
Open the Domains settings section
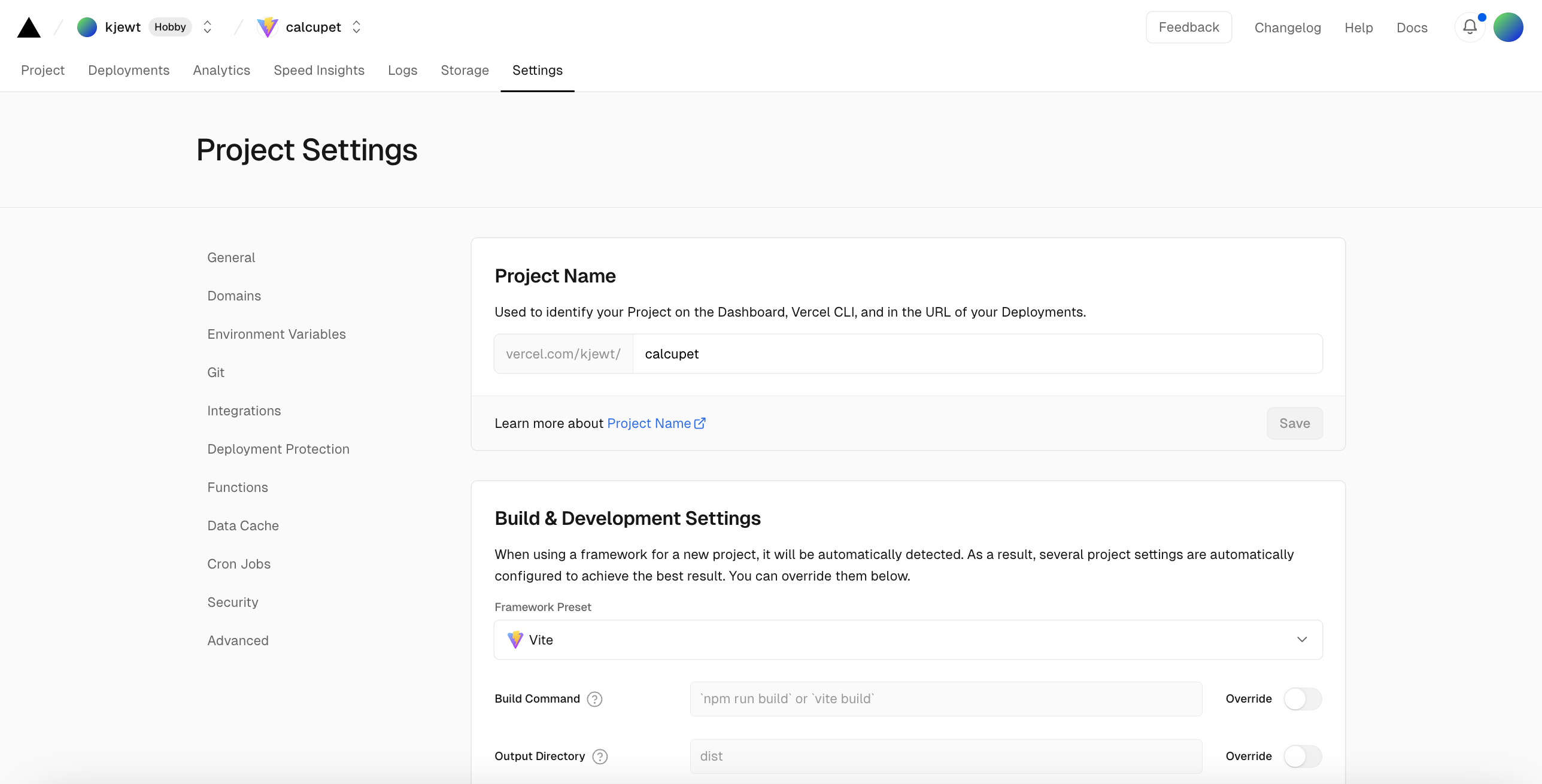click(234, 296)
